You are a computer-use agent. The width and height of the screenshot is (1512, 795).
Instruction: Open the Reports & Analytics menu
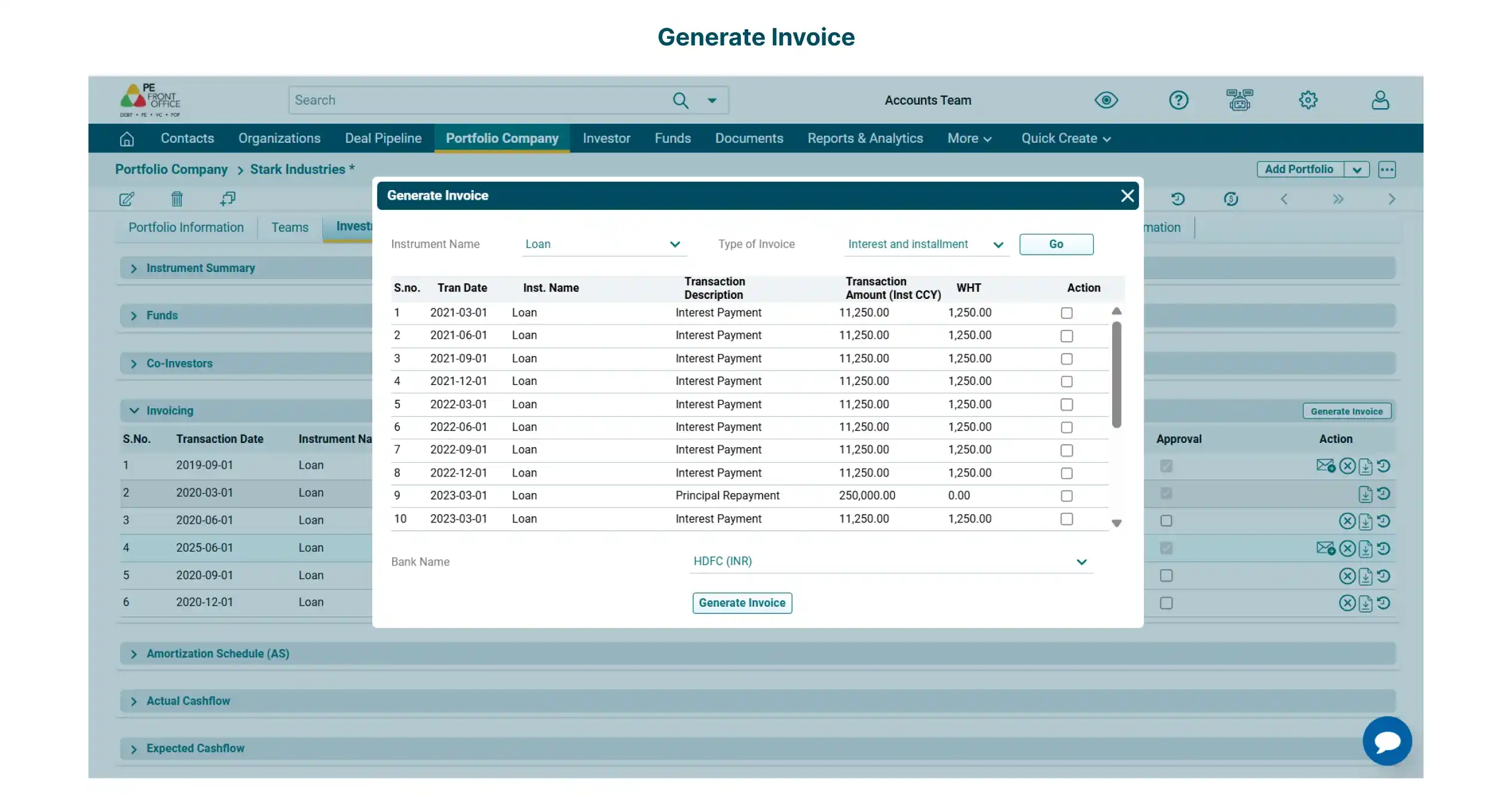point(865,139)
